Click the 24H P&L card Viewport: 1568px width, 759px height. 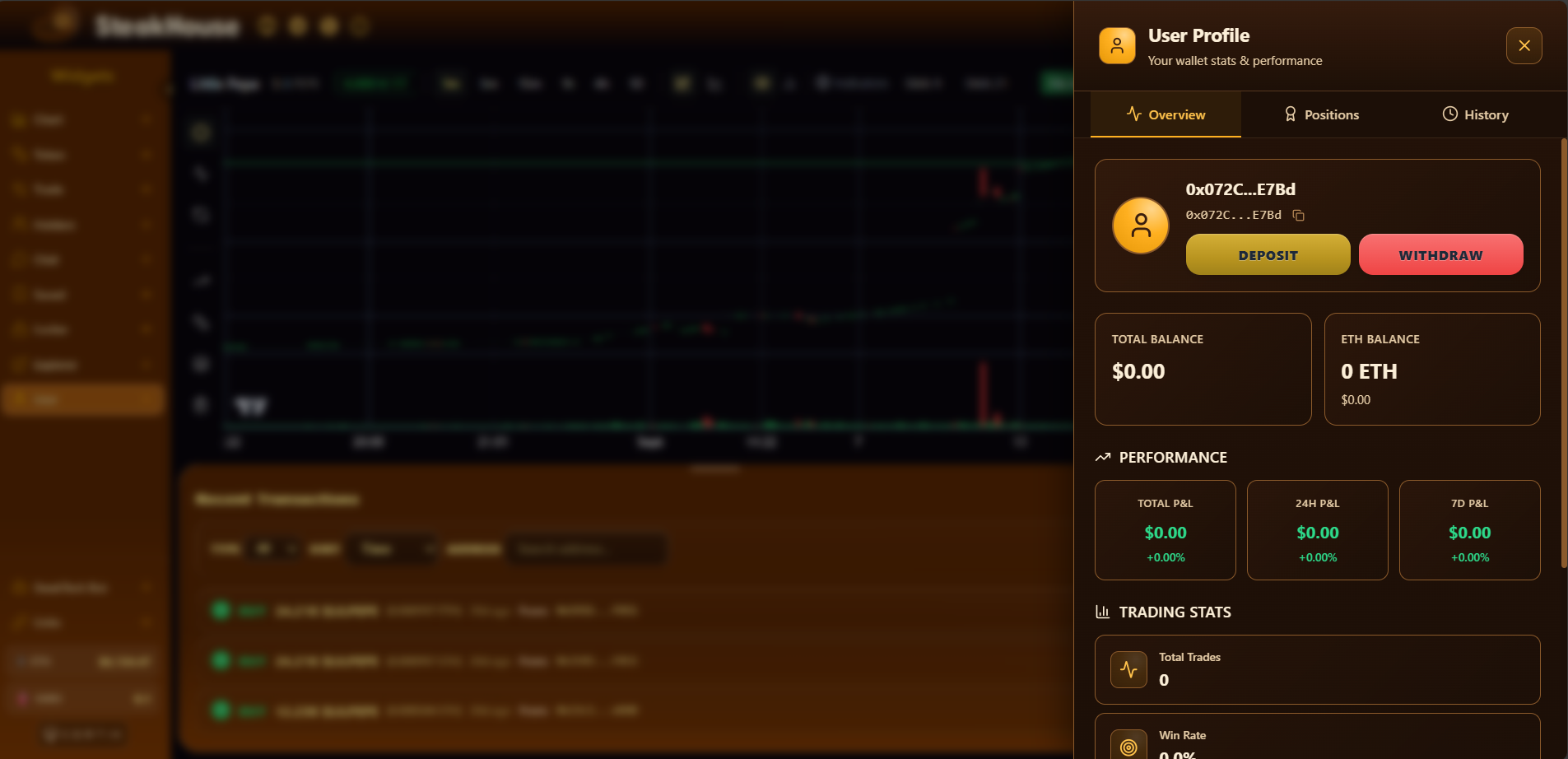pos(1317,530)
